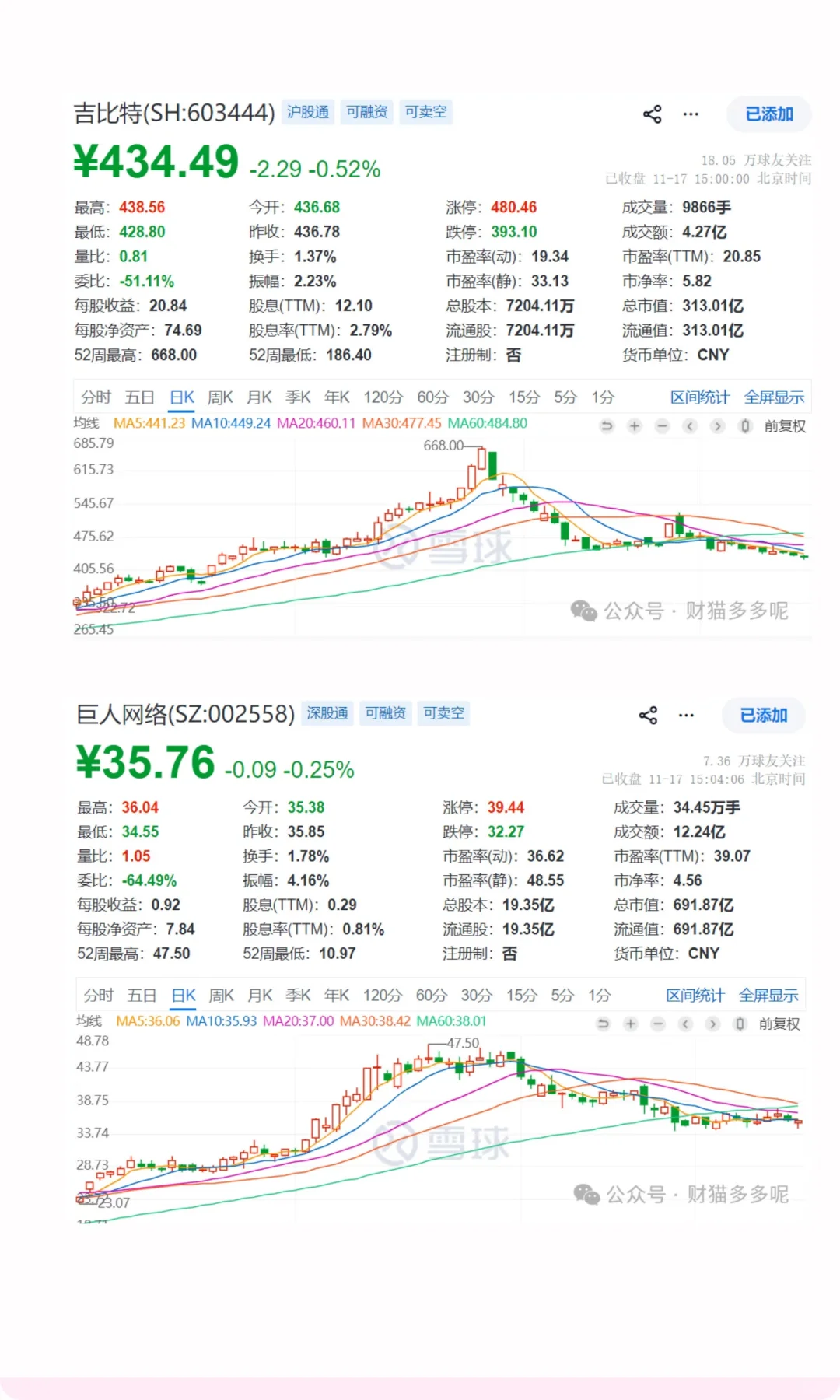840x1400 pixels.
Task: Select the 120分 tab in 巨人网络 chart
Action: pyautogui.click(x=383, y=996)
